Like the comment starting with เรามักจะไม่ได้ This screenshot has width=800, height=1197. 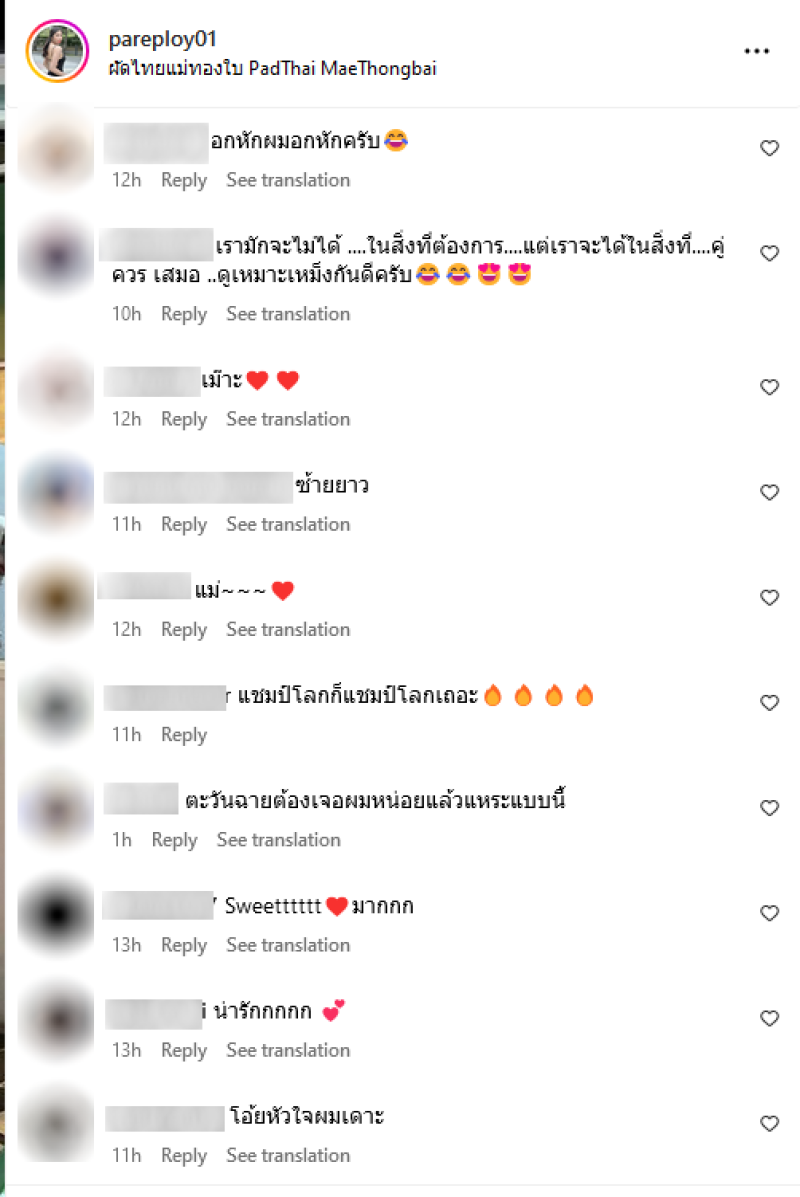coord(769,253)
